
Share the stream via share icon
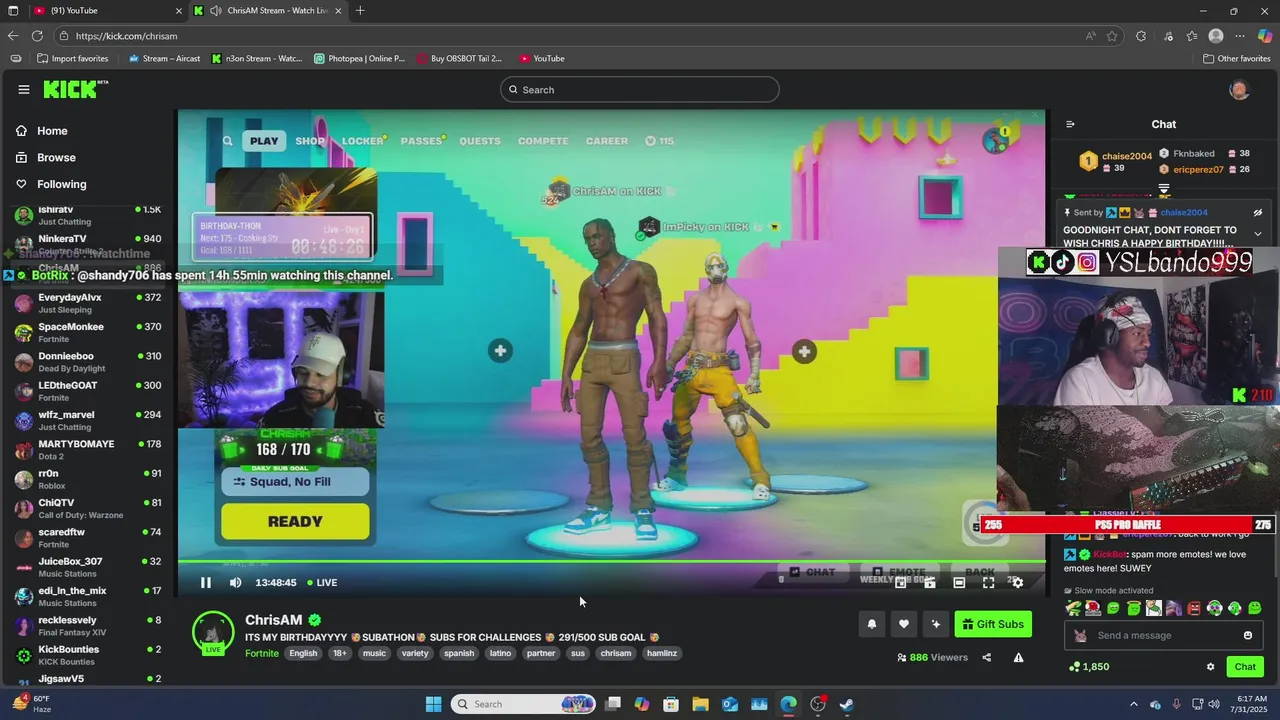(x=987, y=657)
